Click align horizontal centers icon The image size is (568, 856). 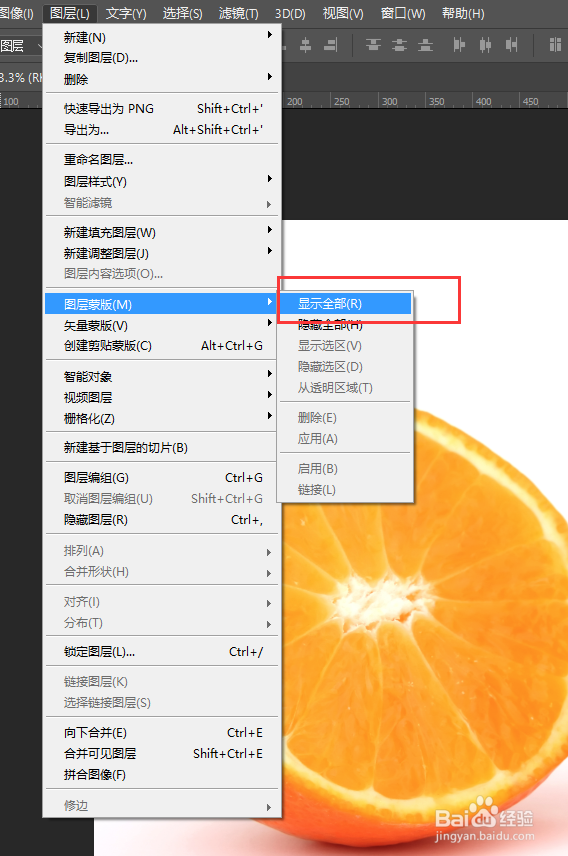pos(306,45)
